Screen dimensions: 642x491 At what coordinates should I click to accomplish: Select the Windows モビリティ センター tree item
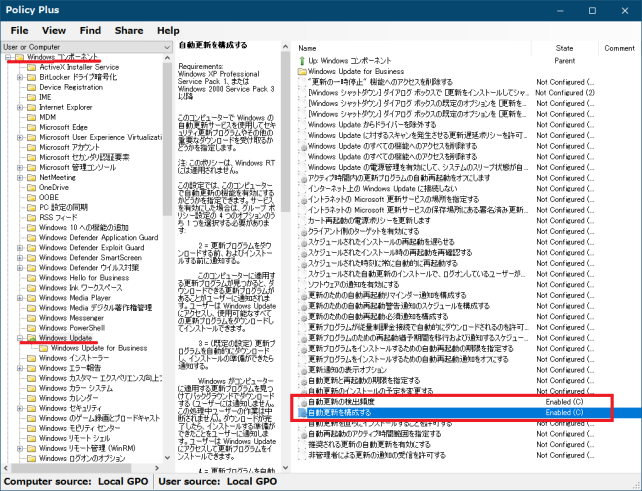(x=79, y=428)
